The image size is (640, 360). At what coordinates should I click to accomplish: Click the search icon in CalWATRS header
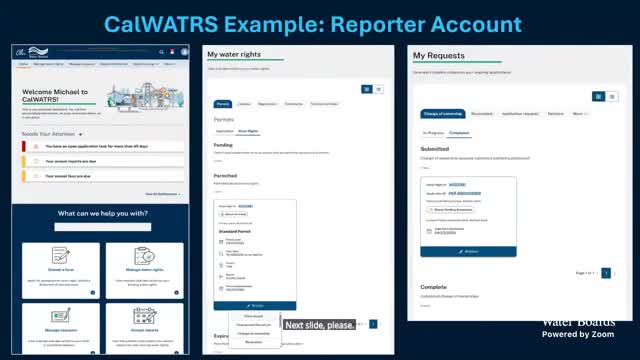tap(161, 52)
